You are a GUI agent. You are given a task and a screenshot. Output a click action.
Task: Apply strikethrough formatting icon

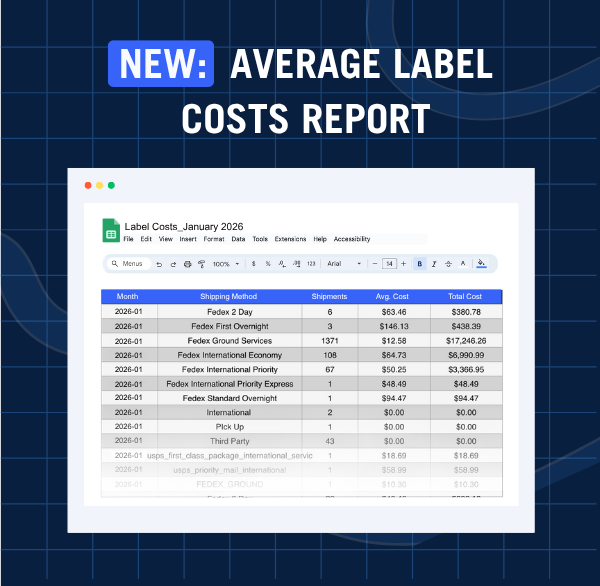(448, 264)
